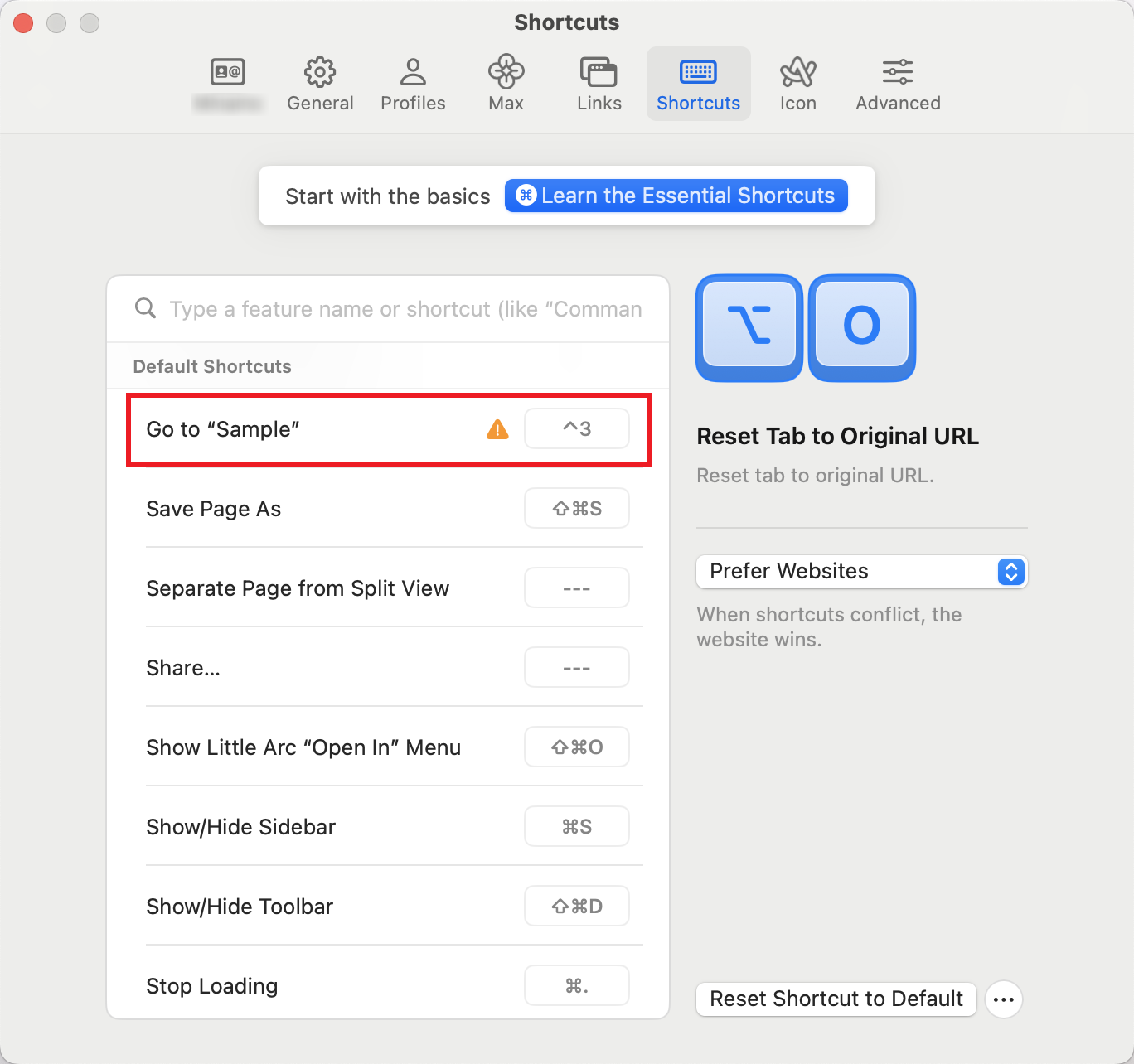Open the Advanced sliders icon
The height and width of the screenshot is (1064, 1134).
point(898,73)
